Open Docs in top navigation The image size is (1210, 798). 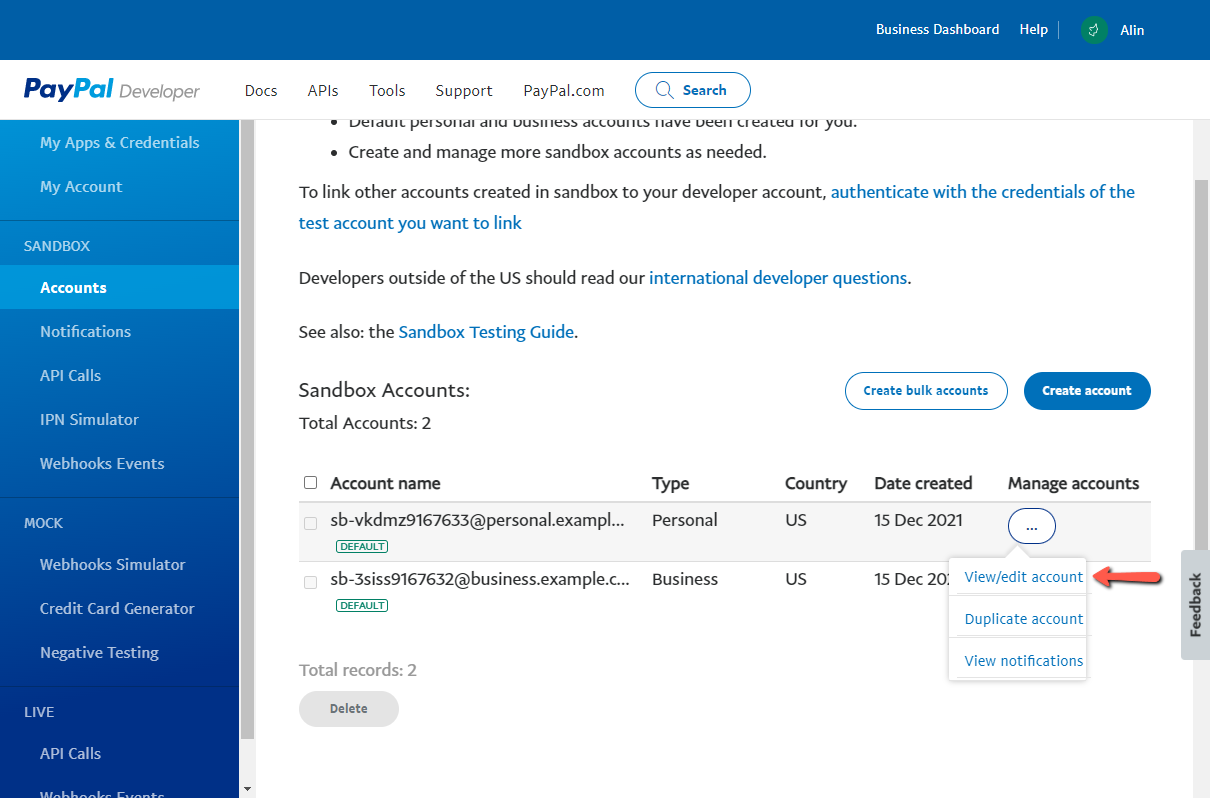[x=261, y=90]
